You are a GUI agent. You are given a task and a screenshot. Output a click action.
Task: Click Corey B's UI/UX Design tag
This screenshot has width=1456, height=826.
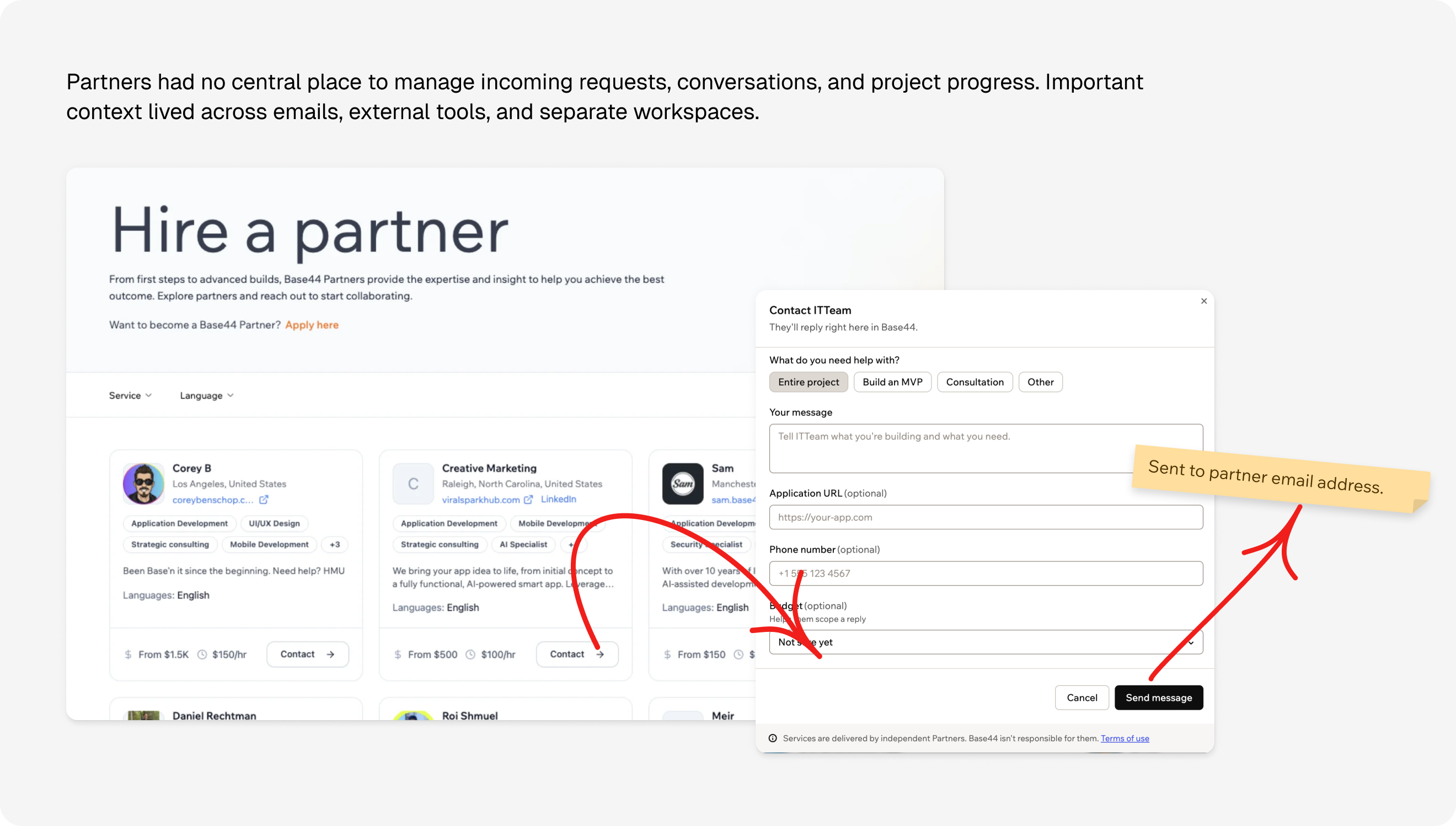pyautogui.click(x=274, y=523)
